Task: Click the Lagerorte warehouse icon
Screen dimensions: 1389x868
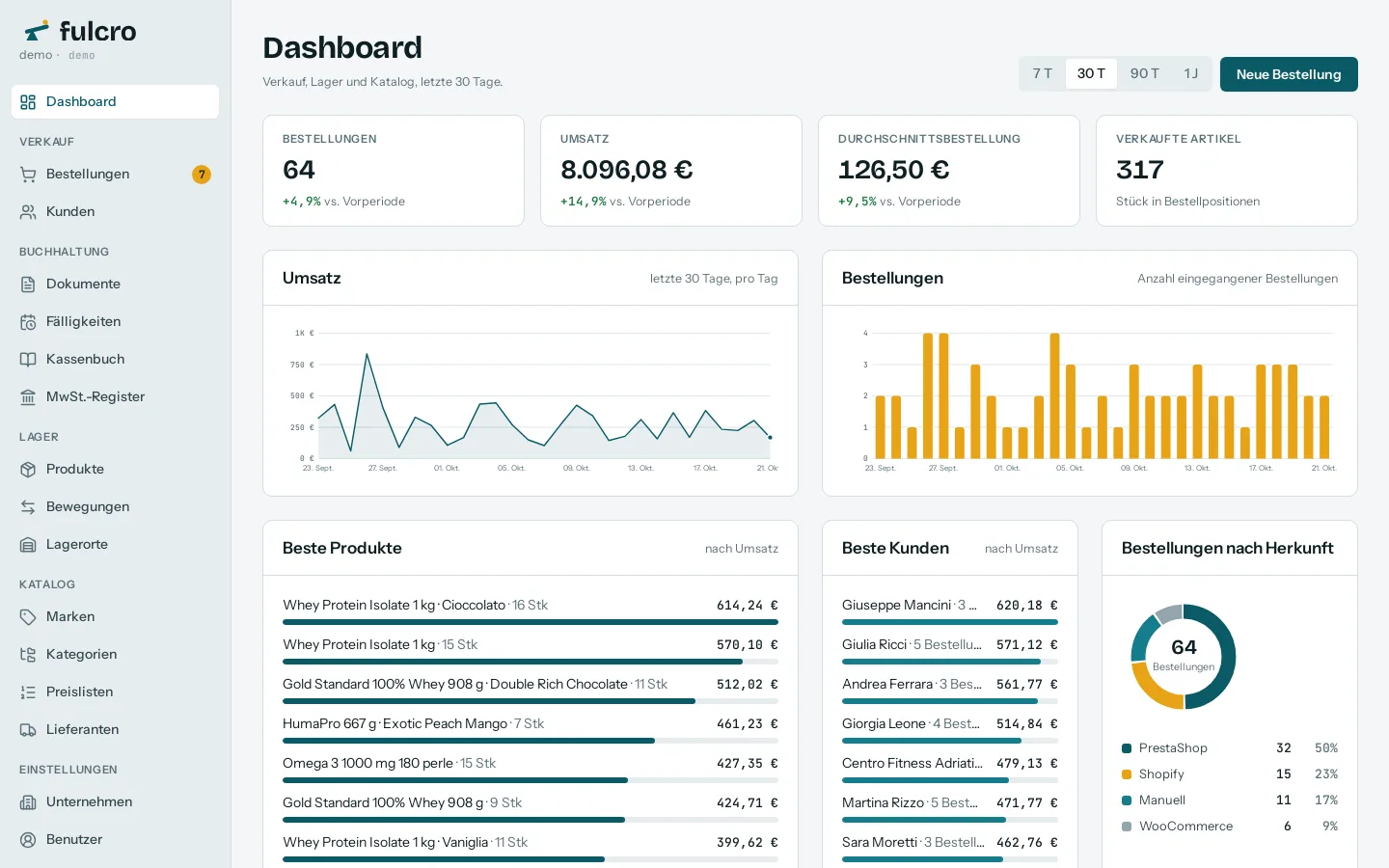Action: click(28, 545)
